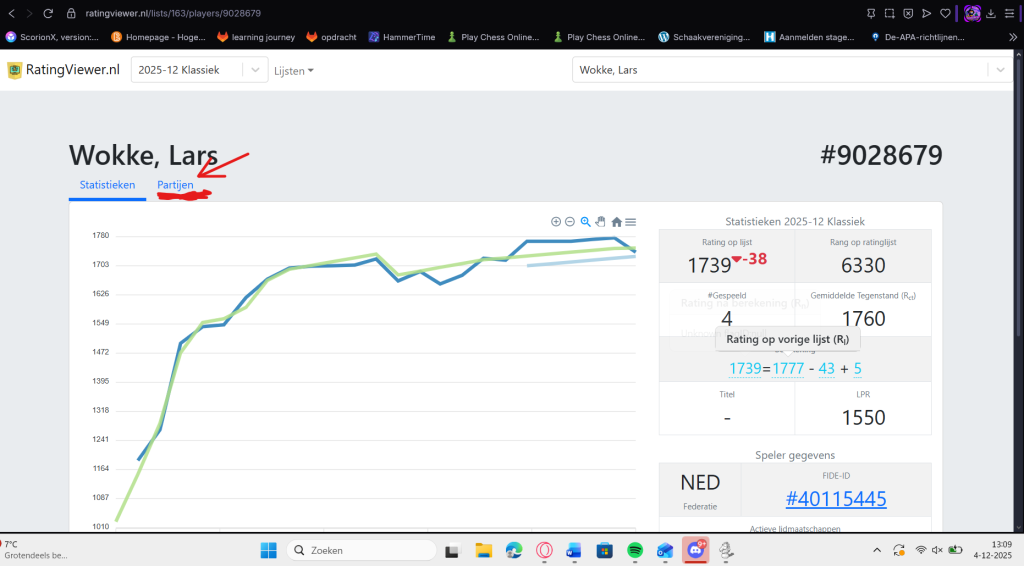Viewport: 1024px width, 566px height.
Task: Click the Windows taskbar Zoeken search box
Action: coord(361,550)
